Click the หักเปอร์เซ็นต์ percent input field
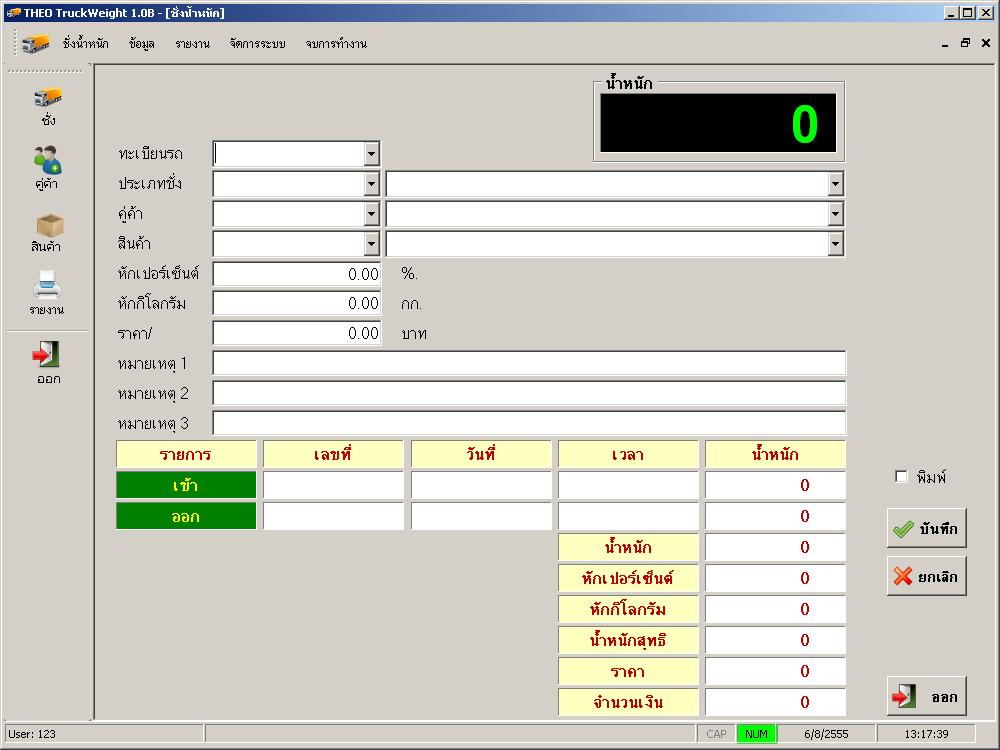This screenshot has width=1000, height=750. coord(297,274)
